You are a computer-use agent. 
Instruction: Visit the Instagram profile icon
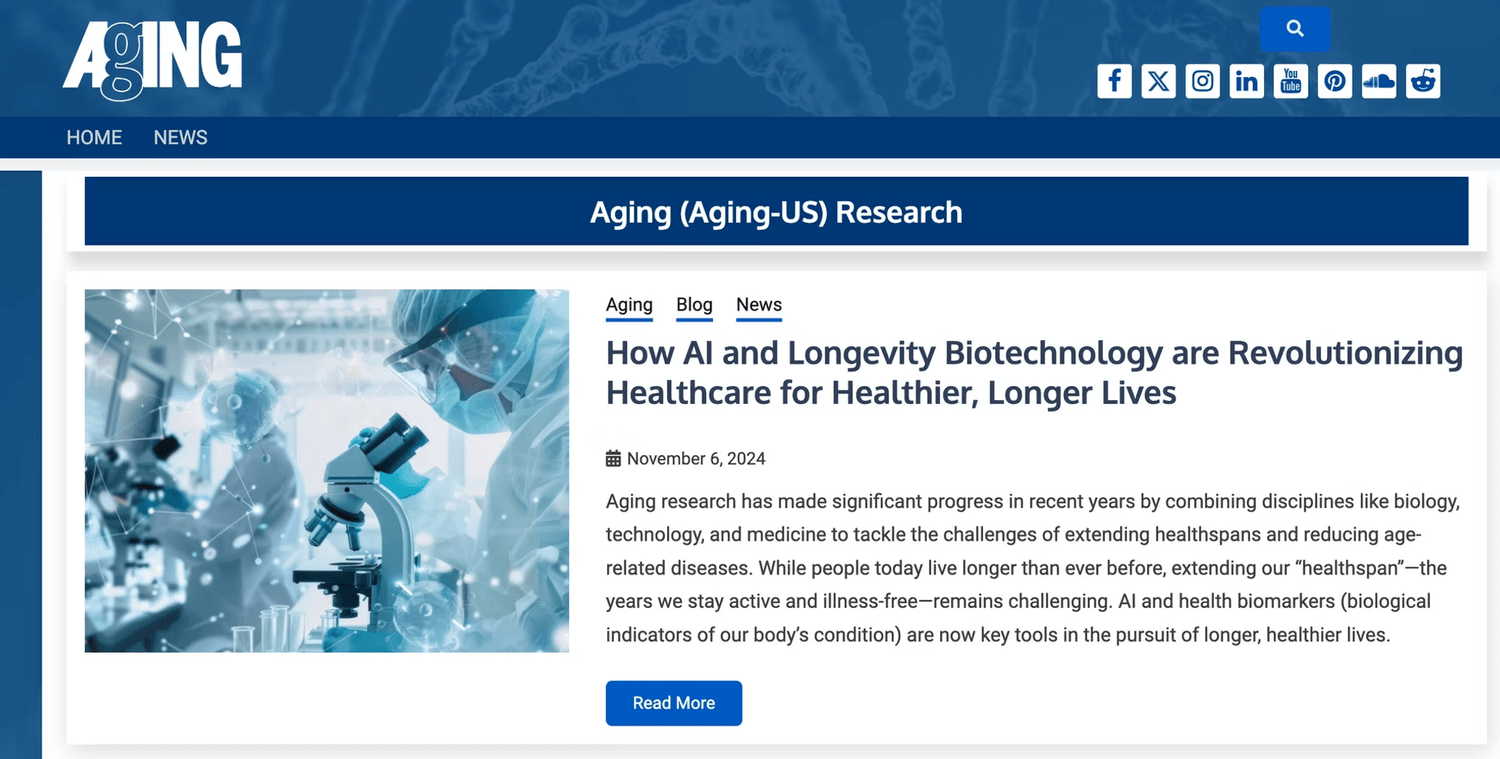click(x=1203, y=81)
